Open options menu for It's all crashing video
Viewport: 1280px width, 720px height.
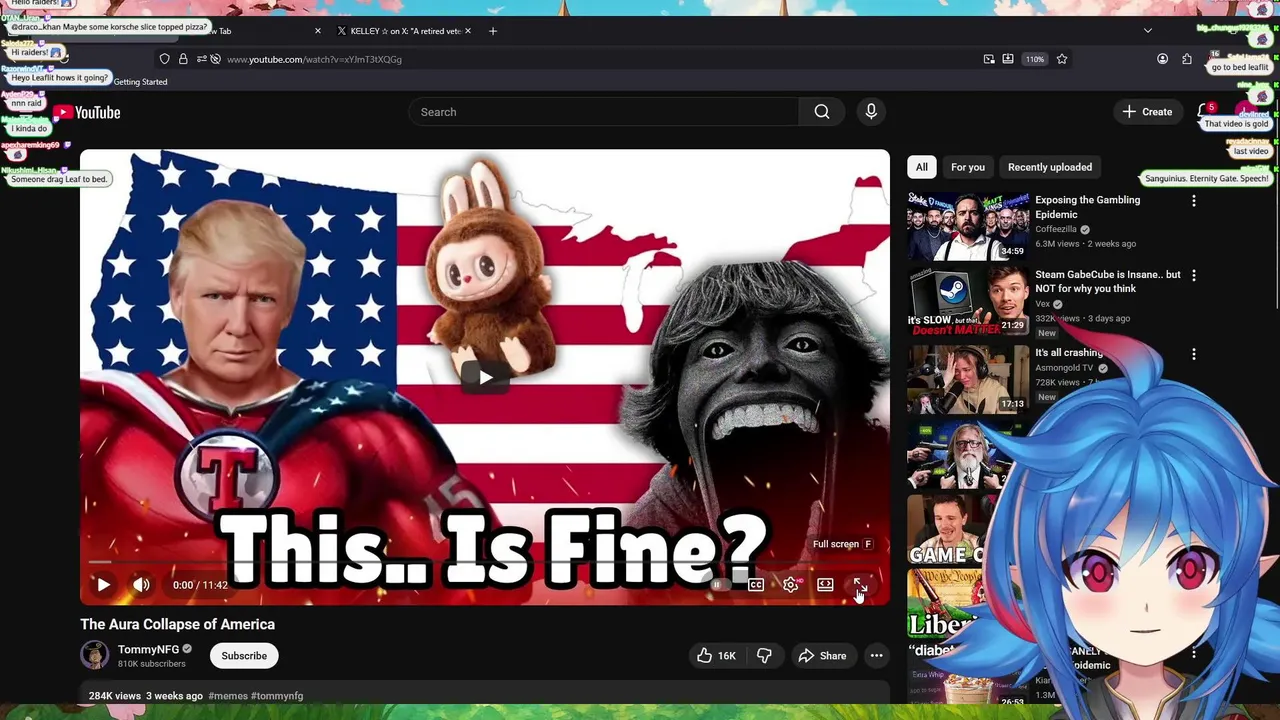(1193, 354)
